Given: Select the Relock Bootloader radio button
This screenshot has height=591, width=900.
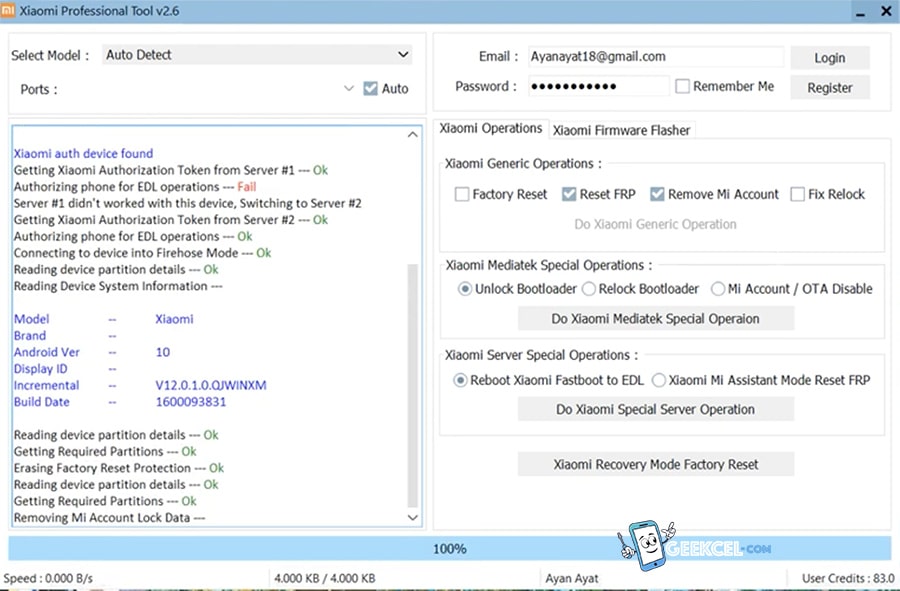Looking at the screenshot, I should tap(588, 289).
